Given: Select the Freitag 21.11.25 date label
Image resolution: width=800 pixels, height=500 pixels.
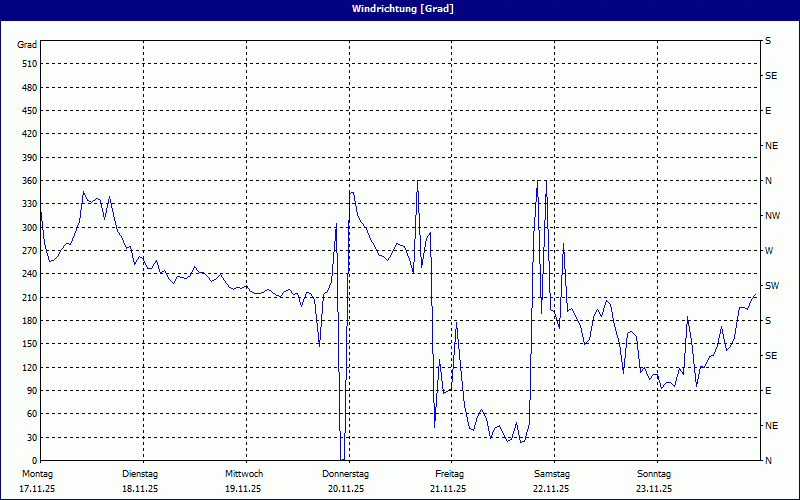Looking at the screenshot, I should 449,481.
